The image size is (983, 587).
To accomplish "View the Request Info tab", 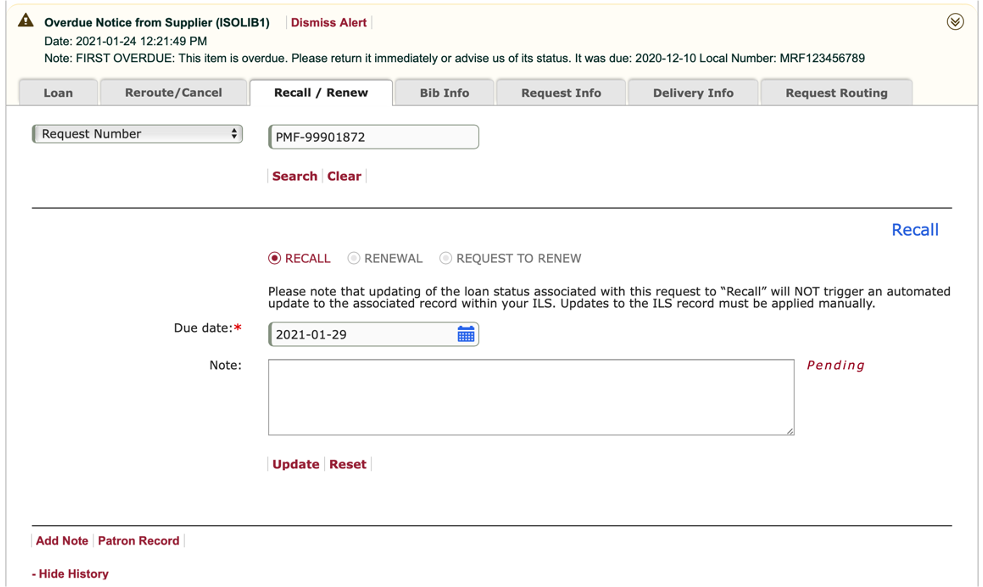I will 561,93.
